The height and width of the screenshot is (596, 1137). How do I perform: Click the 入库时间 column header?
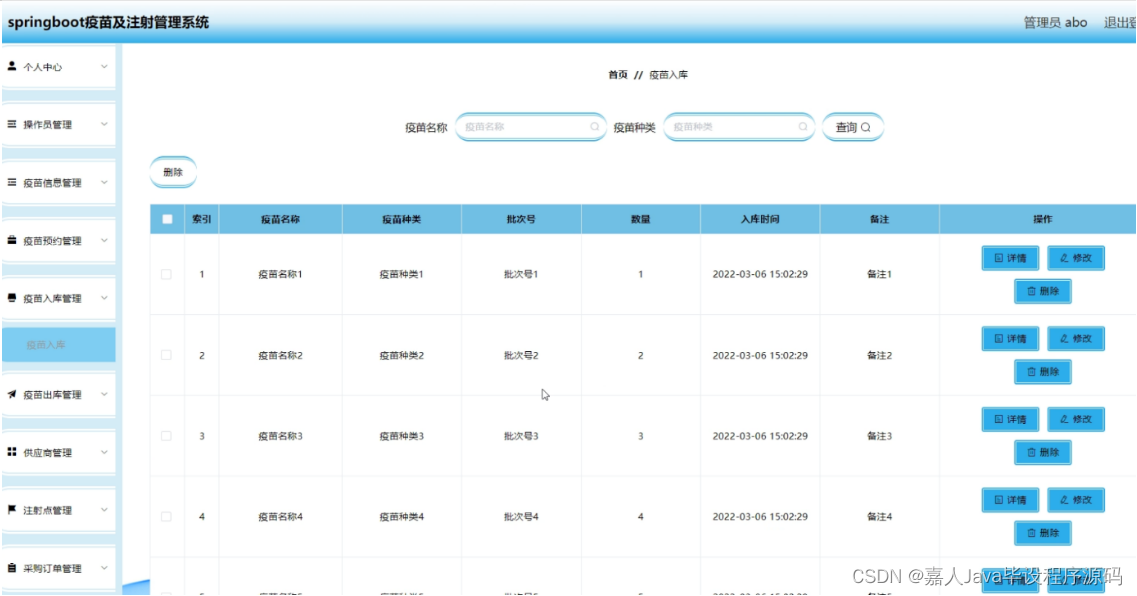click(x=760, y=219)
